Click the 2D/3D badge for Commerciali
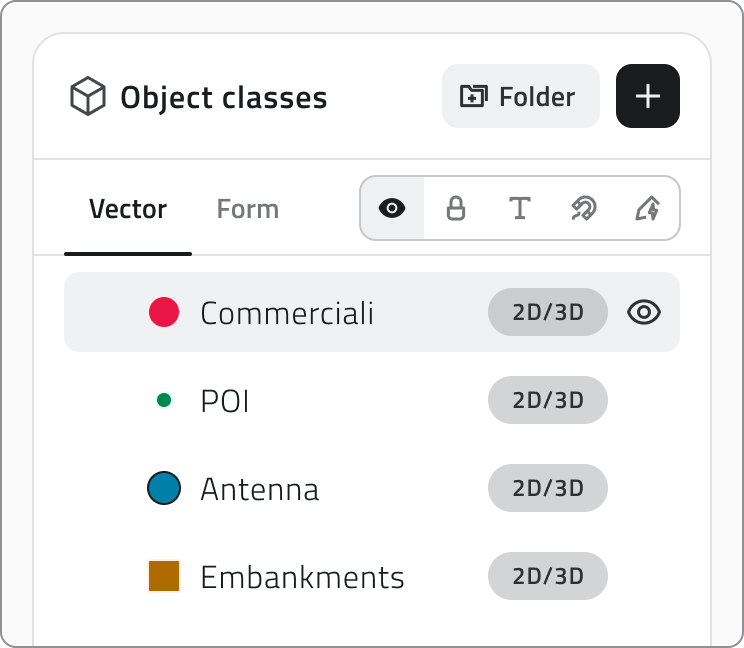The image size is (744, 648). tap(548, 312)
